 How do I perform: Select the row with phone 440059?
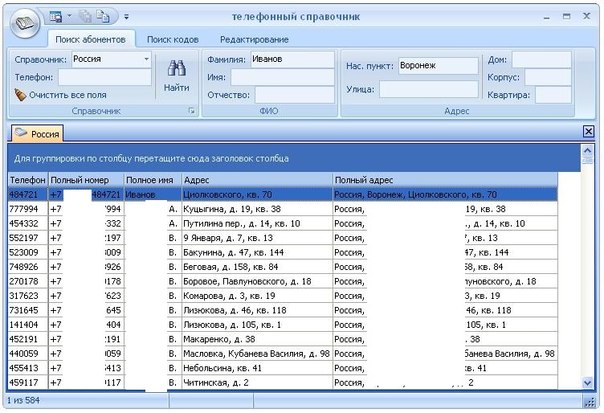click(282, 354)
